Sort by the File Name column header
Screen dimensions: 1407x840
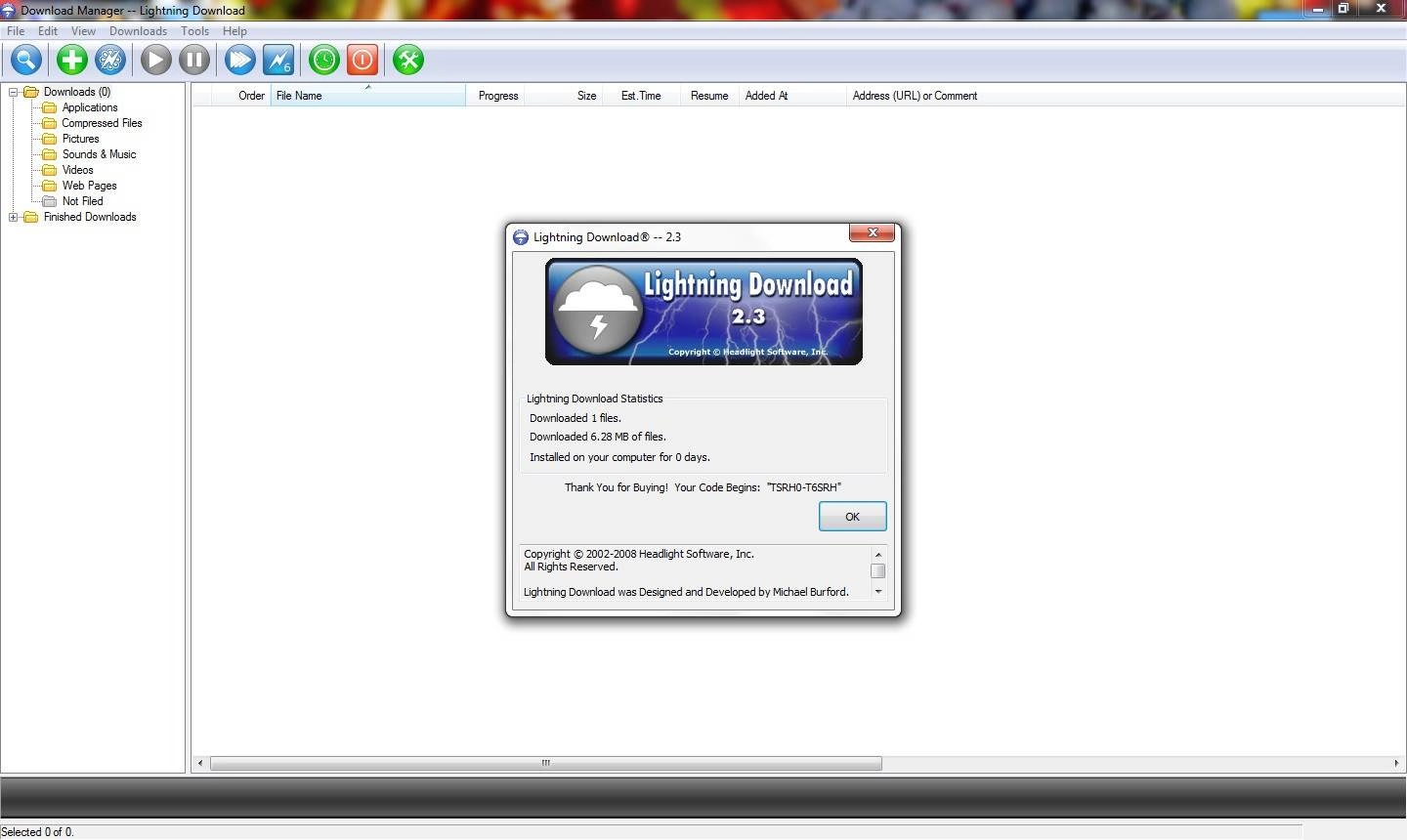368,96
